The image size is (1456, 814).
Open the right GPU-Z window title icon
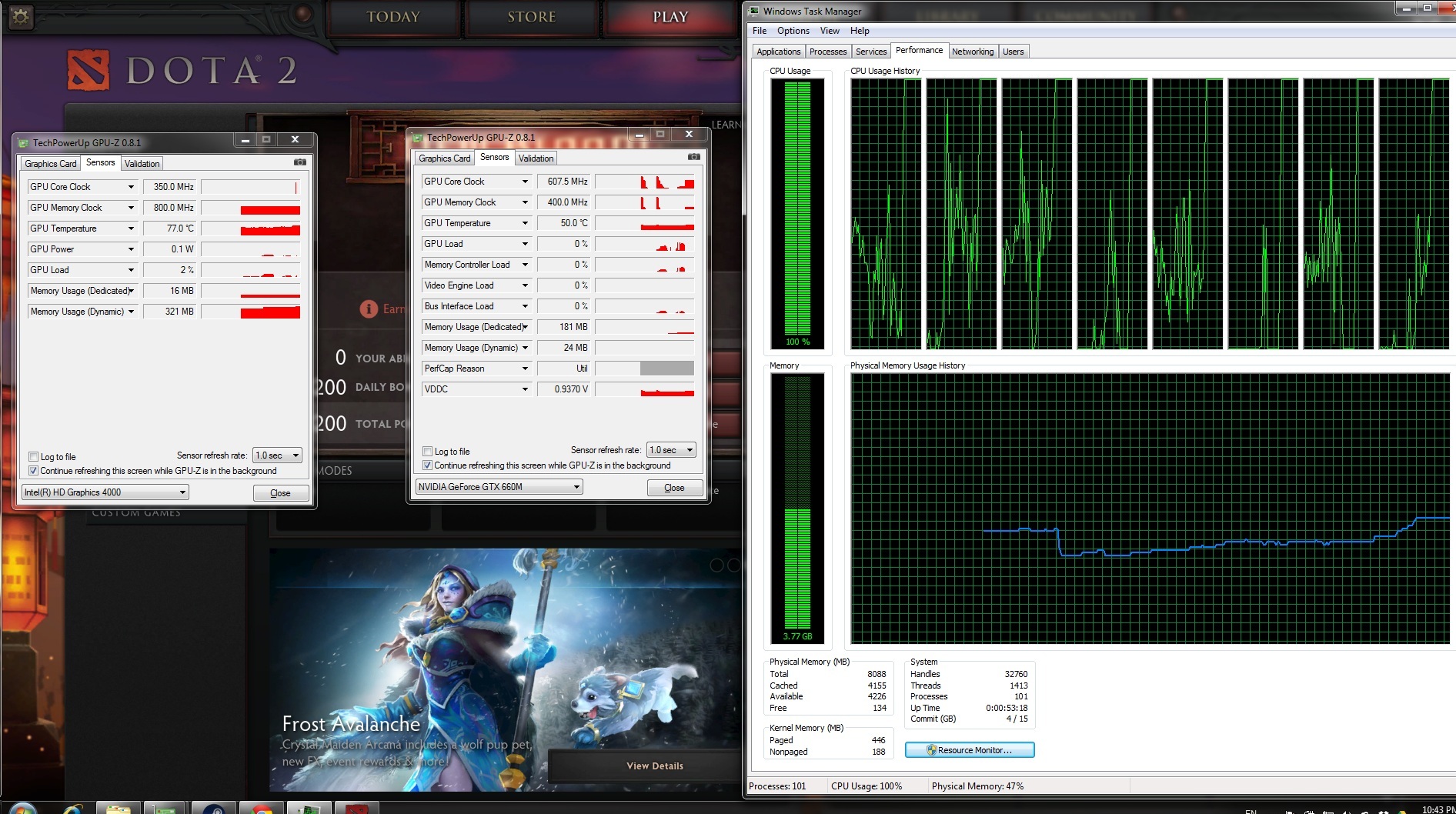pyautogui.click(x=418, y=137)
